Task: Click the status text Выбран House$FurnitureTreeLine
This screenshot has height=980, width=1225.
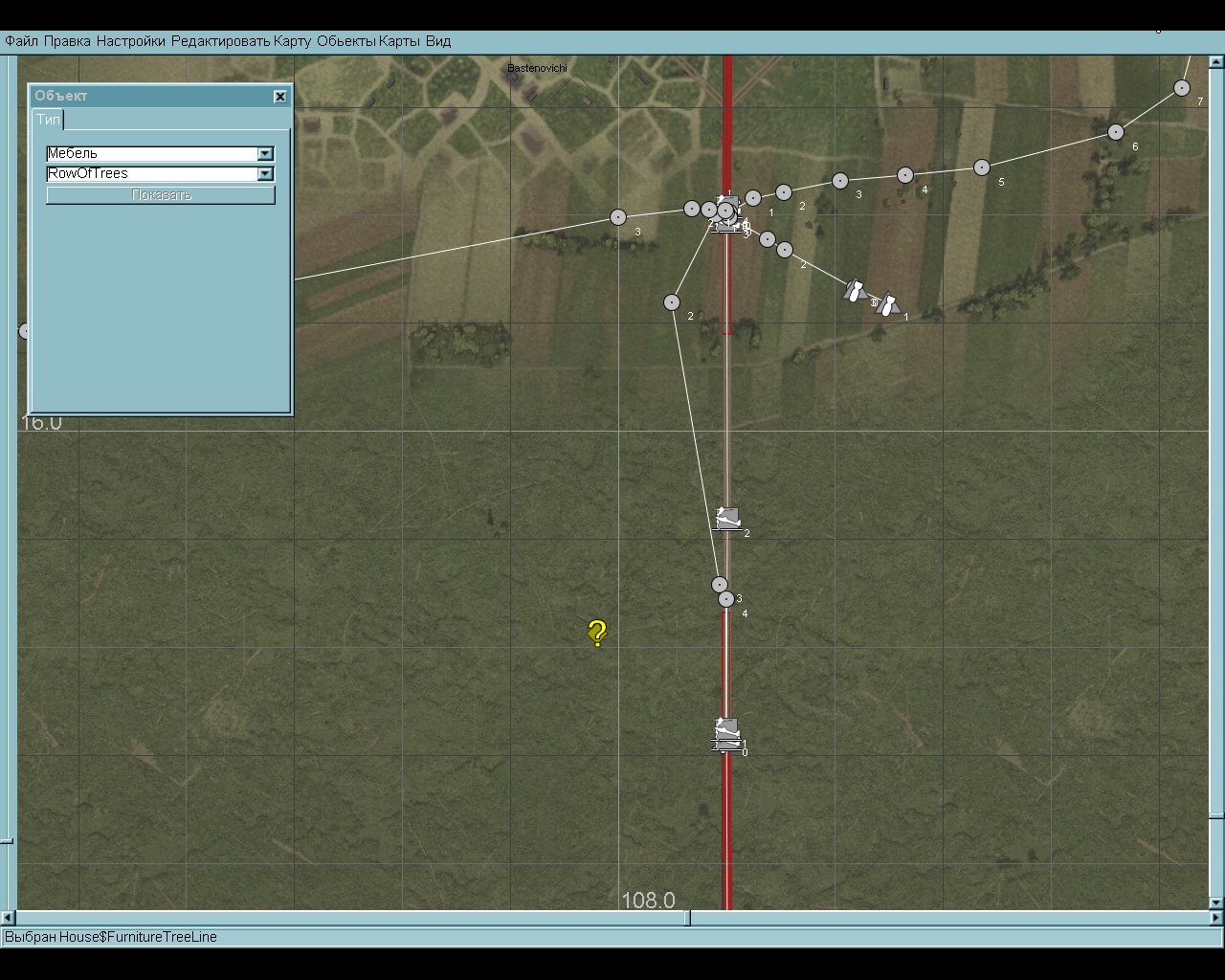Action: click(x=111, y=937)
